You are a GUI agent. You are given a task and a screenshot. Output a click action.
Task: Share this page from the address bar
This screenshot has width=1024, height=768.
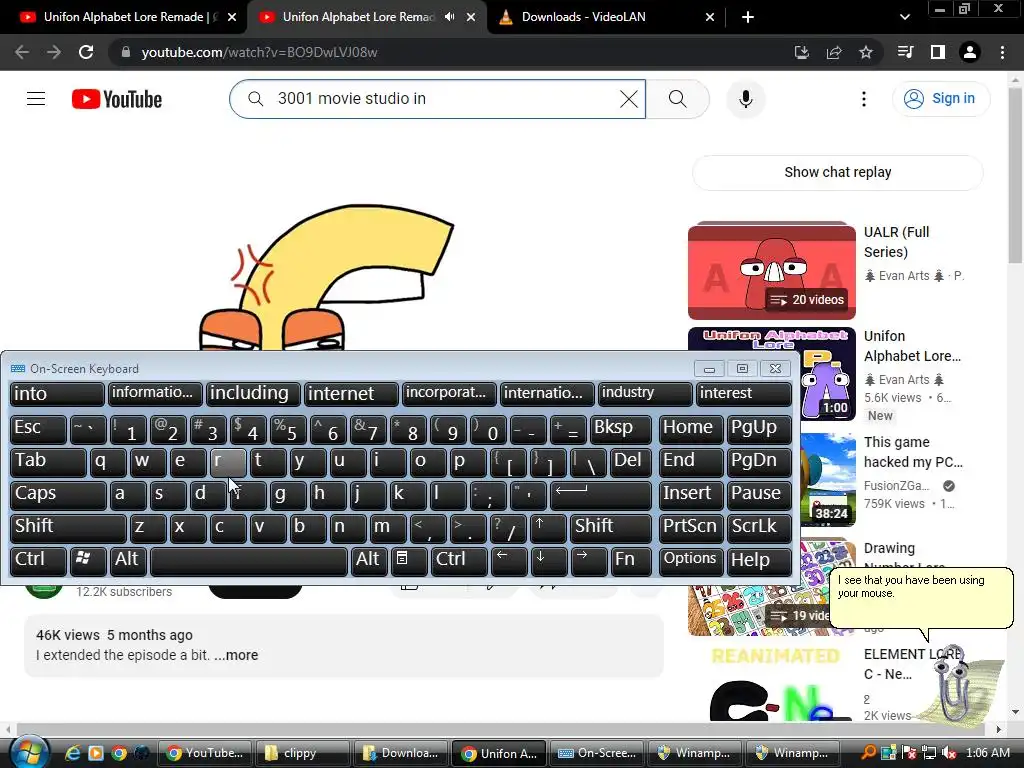tap(834, 52)
